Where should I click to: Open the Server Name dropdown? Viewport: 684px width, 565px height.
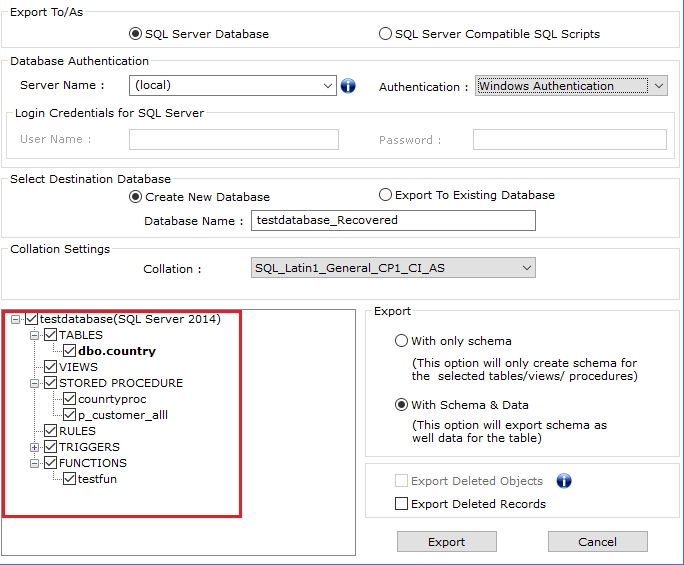329,86
